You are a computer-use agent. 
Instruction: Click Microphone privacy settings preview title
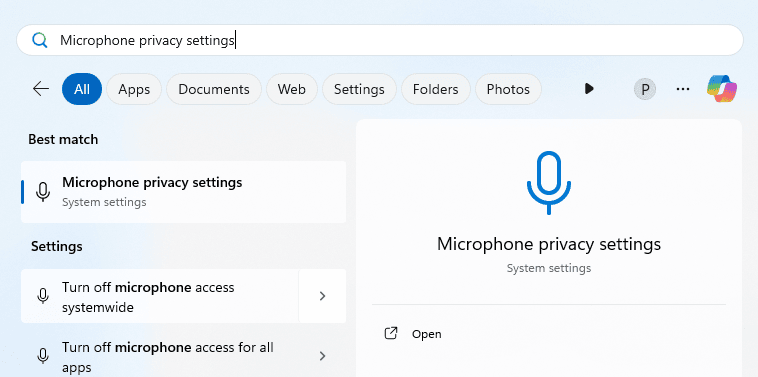click(549, 244)
